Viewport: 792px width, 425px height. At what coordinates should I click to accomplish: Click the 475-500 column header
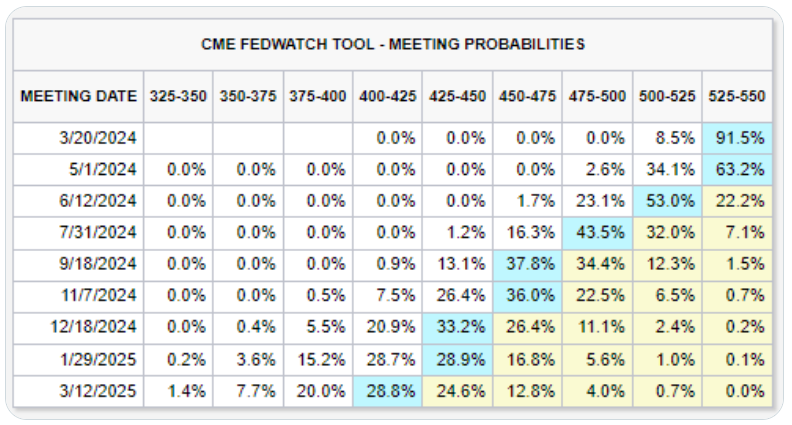coord(597,97)
